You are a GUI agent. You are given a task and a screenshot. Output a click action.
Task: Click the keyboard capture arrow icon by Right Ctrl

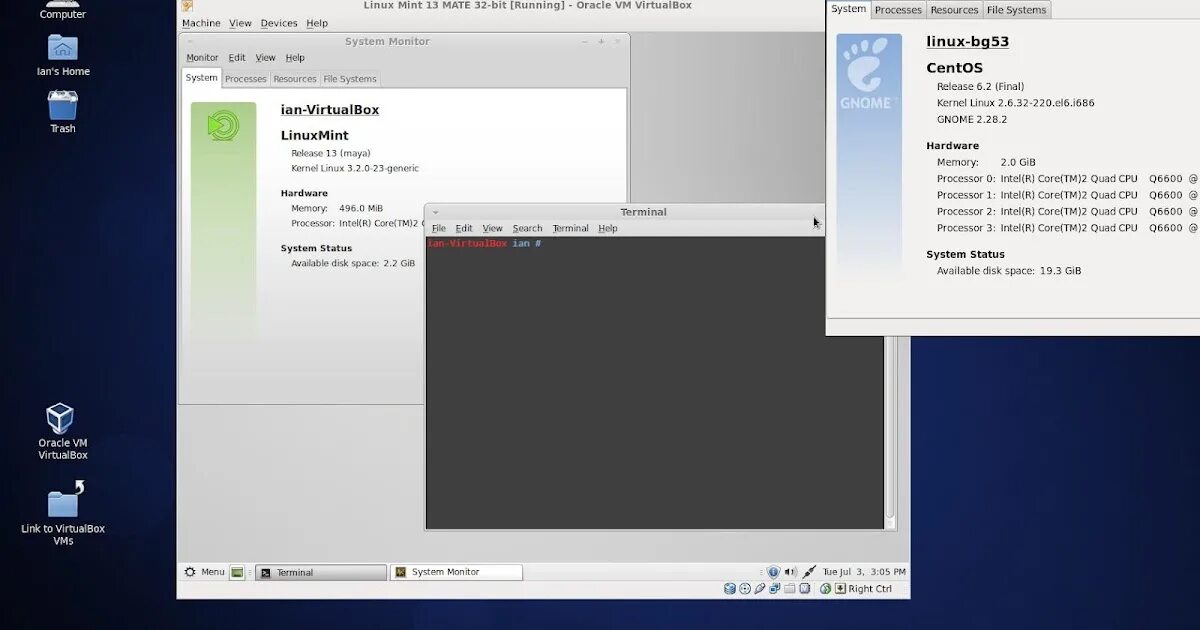(840, 589)
